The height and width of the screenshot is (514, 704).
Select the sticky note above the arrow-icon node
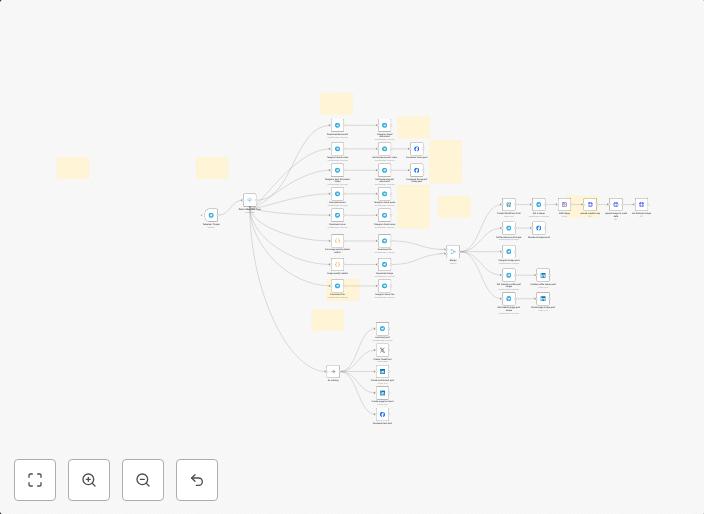coord(327,320)
